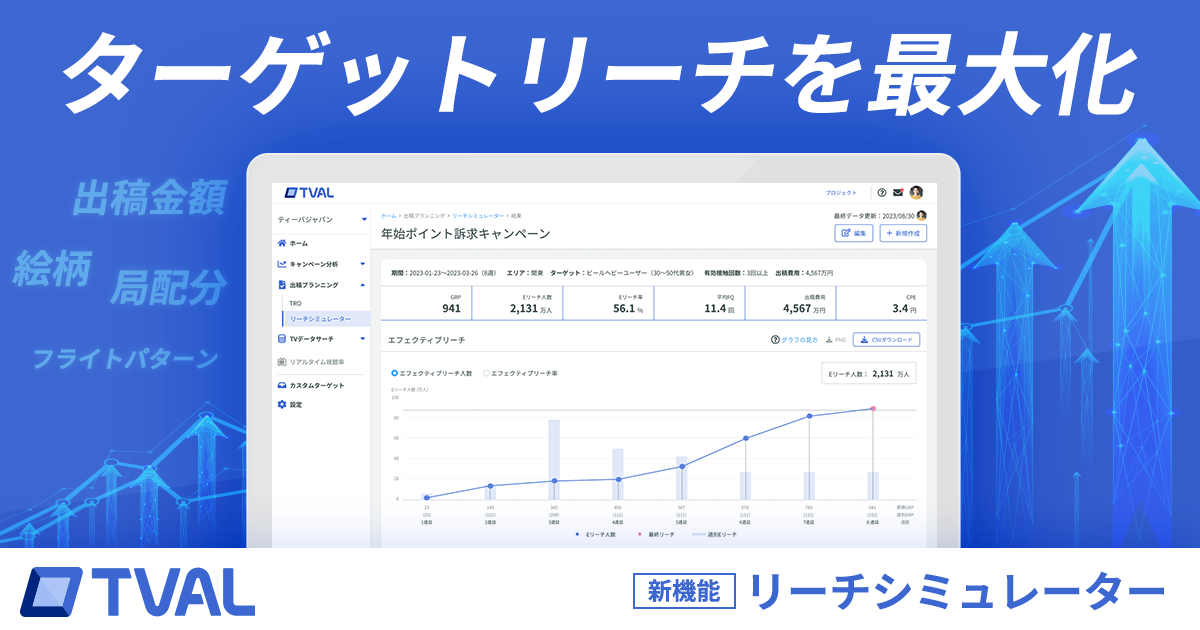Click the GRP 941 metric card
The width and height of the screenshot is (1200, 630).
[x=425, y=304]
